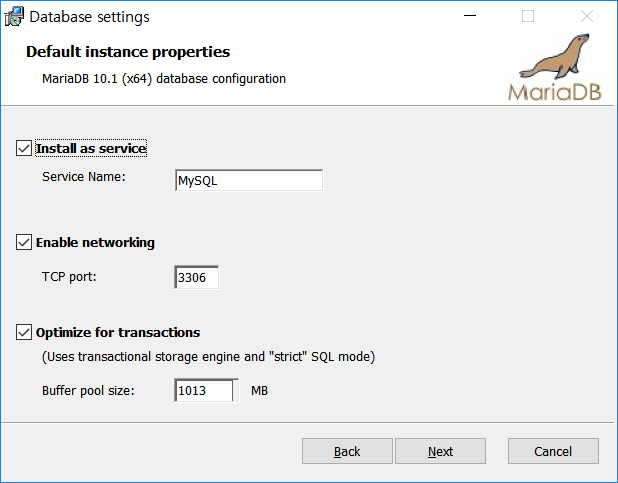Click the installer icon in title bar
618x483 pixels.
click(x=14, y=17)
